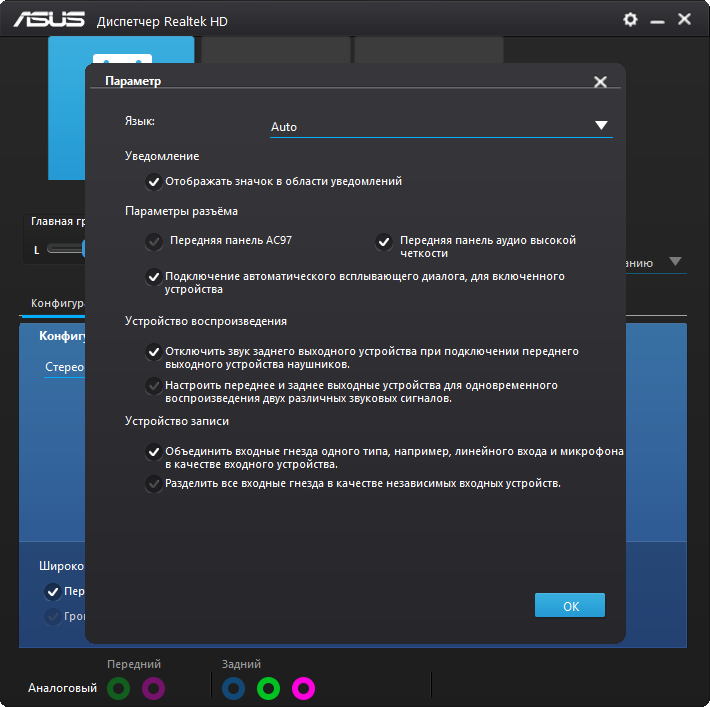Enable muting rear output when headphones connected
This screenshot has height=707, width=710.
click(154, 351)
